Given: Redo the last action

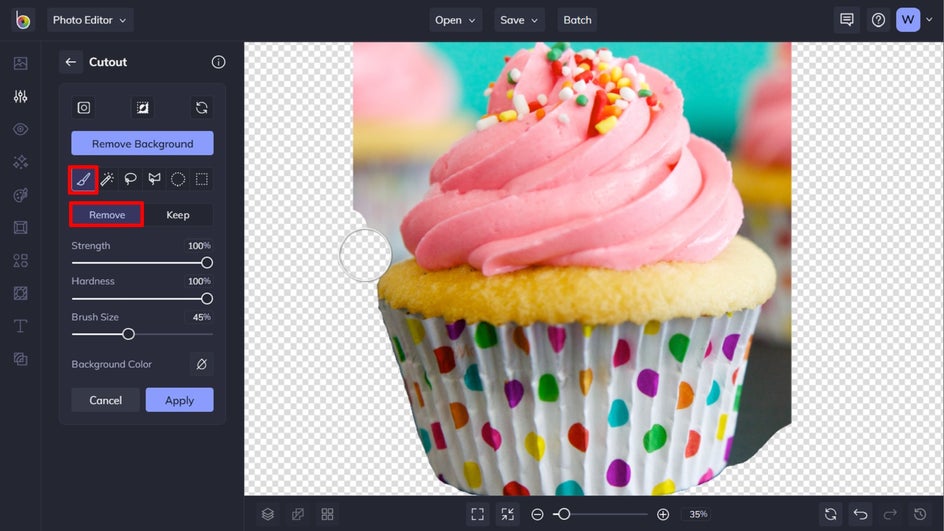Looking at the screenshot, I should coord(890,514).
